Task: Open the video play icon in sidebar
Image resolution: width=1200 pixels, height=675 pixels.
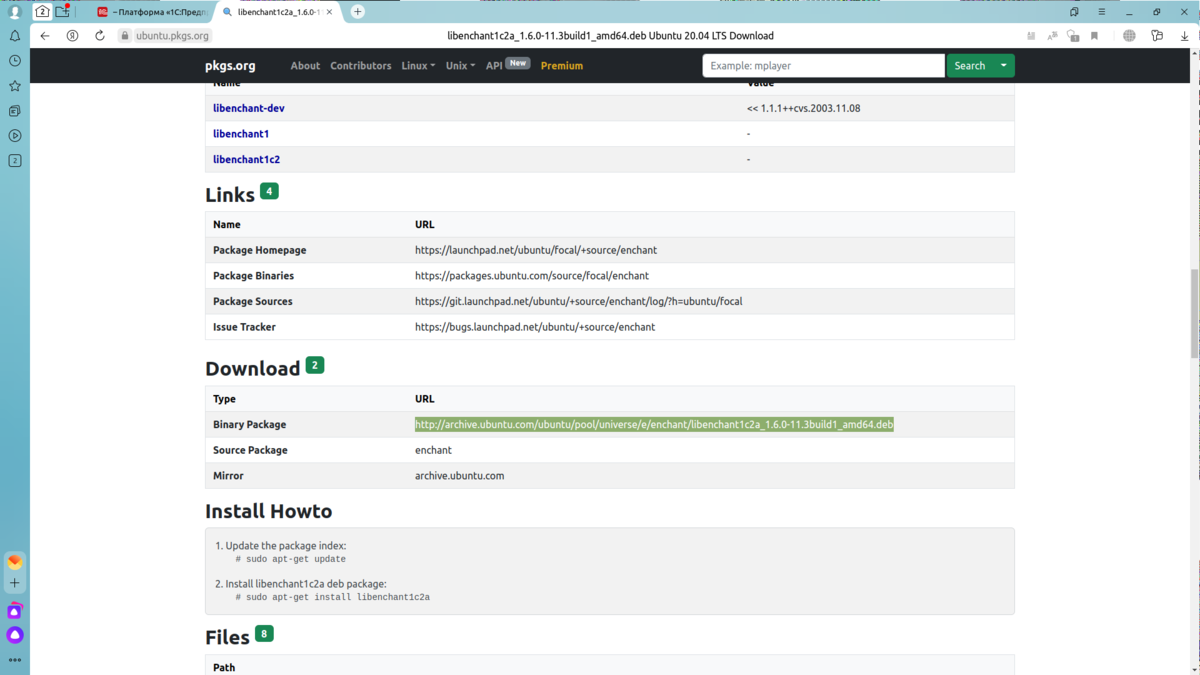Action: point(15,136)
